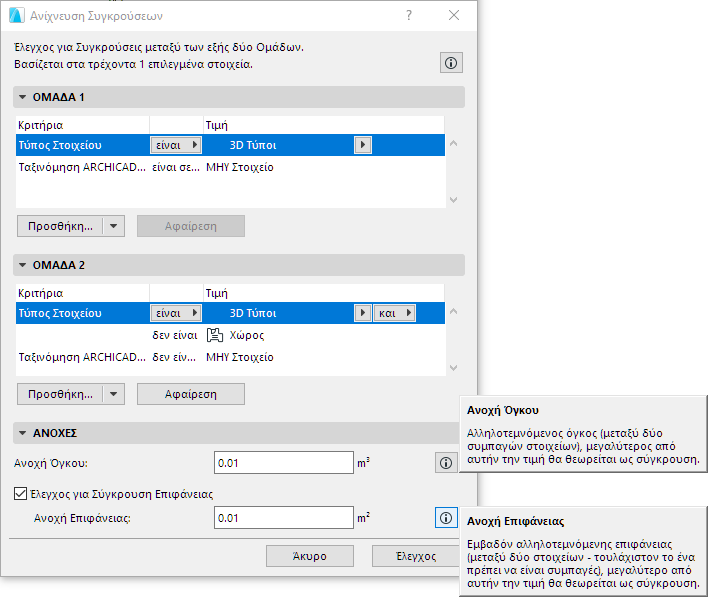Click the help question mark in title bar
The image size is (711, 599).
(408, 16)
